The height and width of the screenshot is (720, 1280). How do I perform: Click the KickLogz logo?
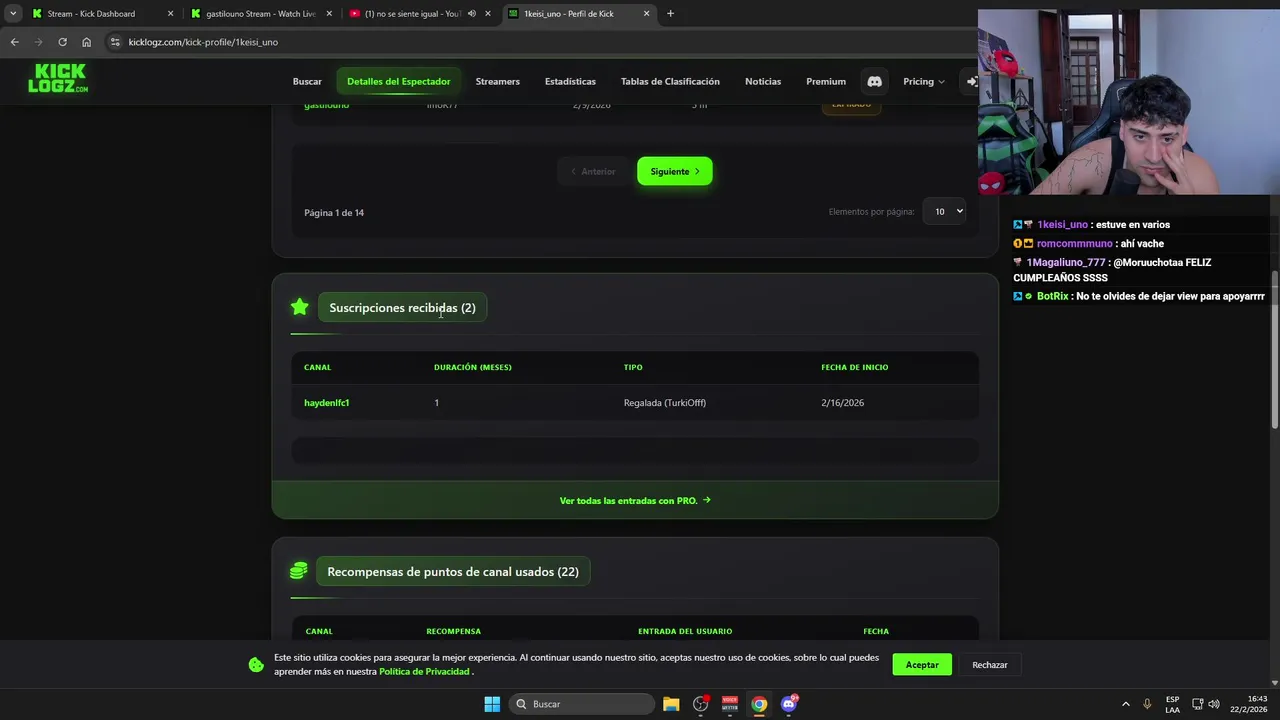pos(57,78)
